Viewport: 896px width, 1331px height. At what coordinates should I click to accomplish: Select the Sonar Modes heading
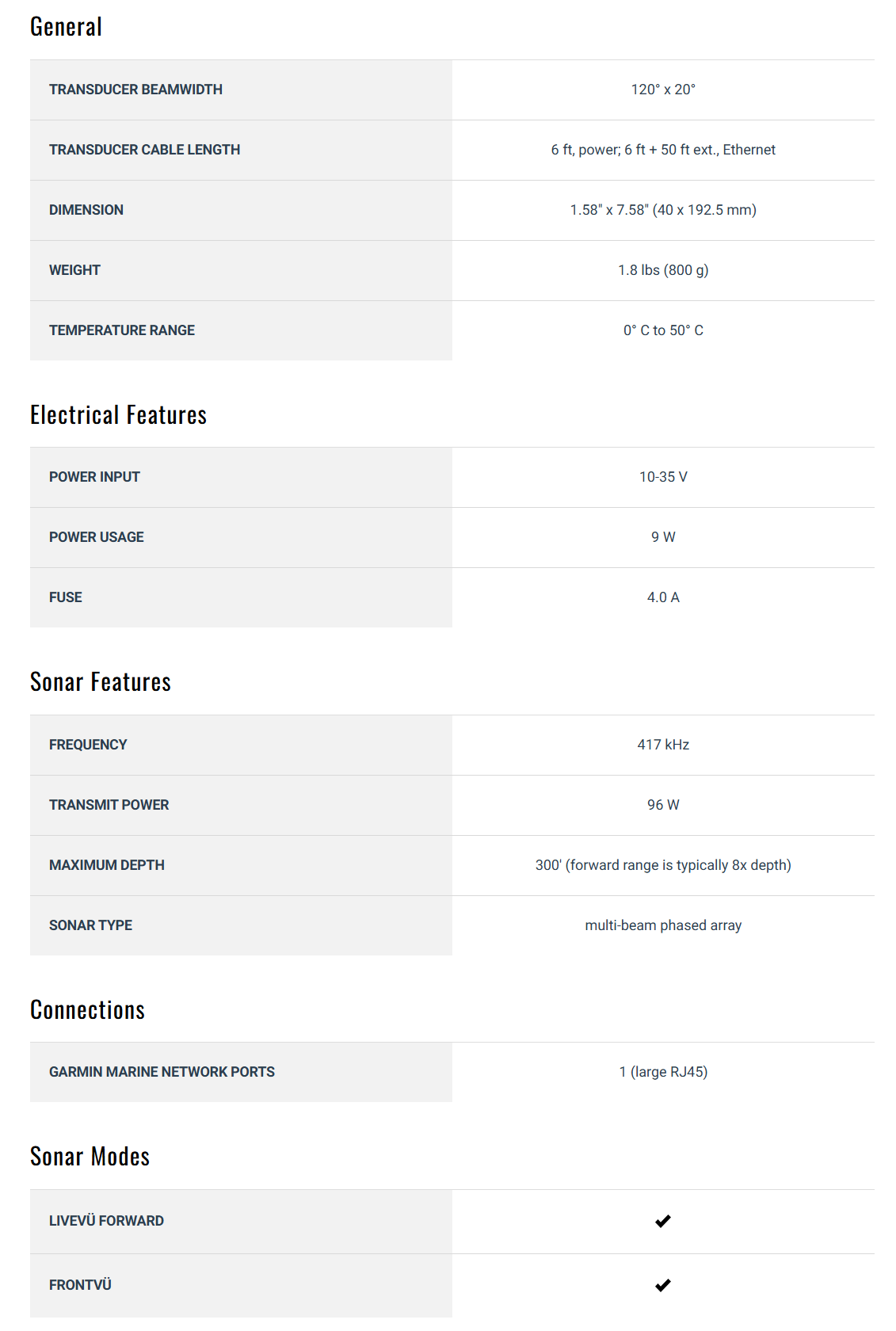[x=90, y=1157]
